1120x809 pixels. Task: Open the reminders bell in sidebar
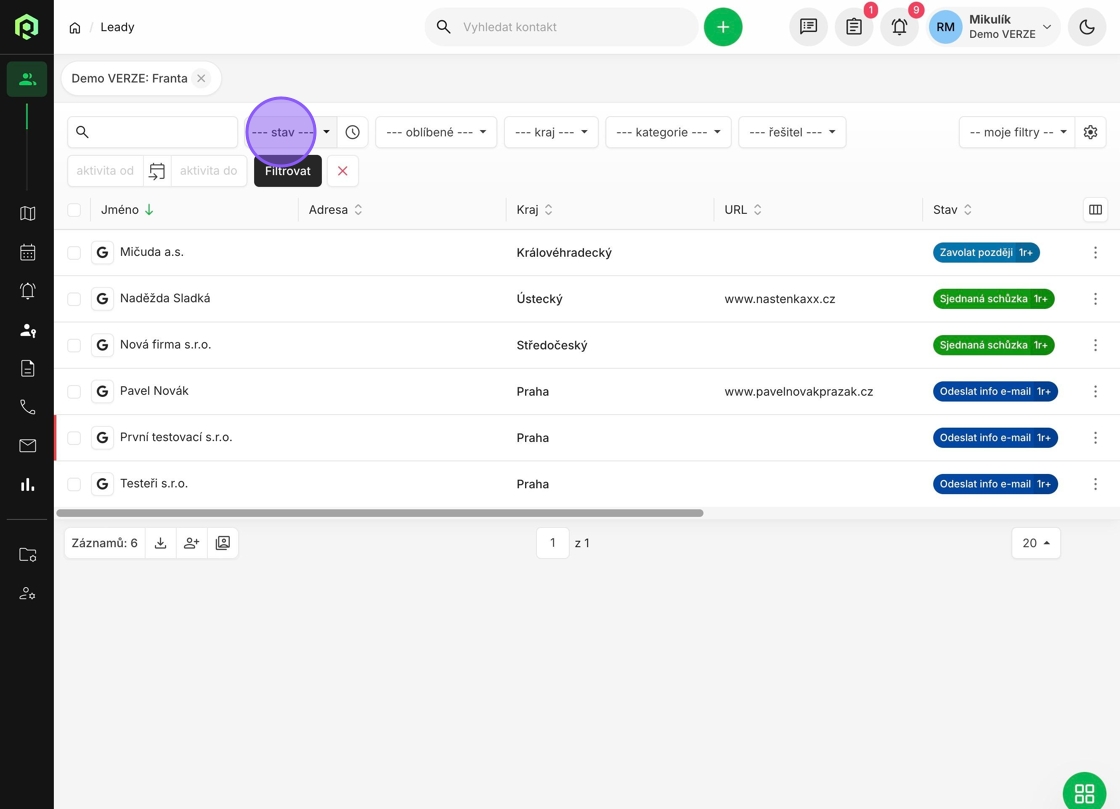click(27, 291)
